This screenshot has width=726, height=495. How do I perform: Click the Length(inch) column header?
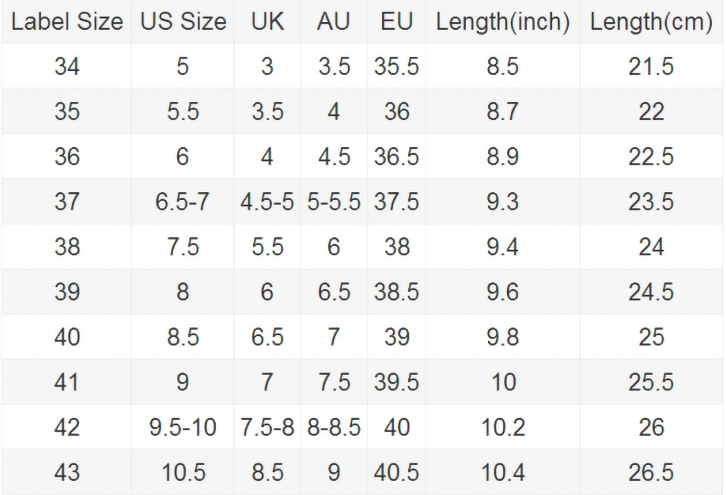point(503,21)
